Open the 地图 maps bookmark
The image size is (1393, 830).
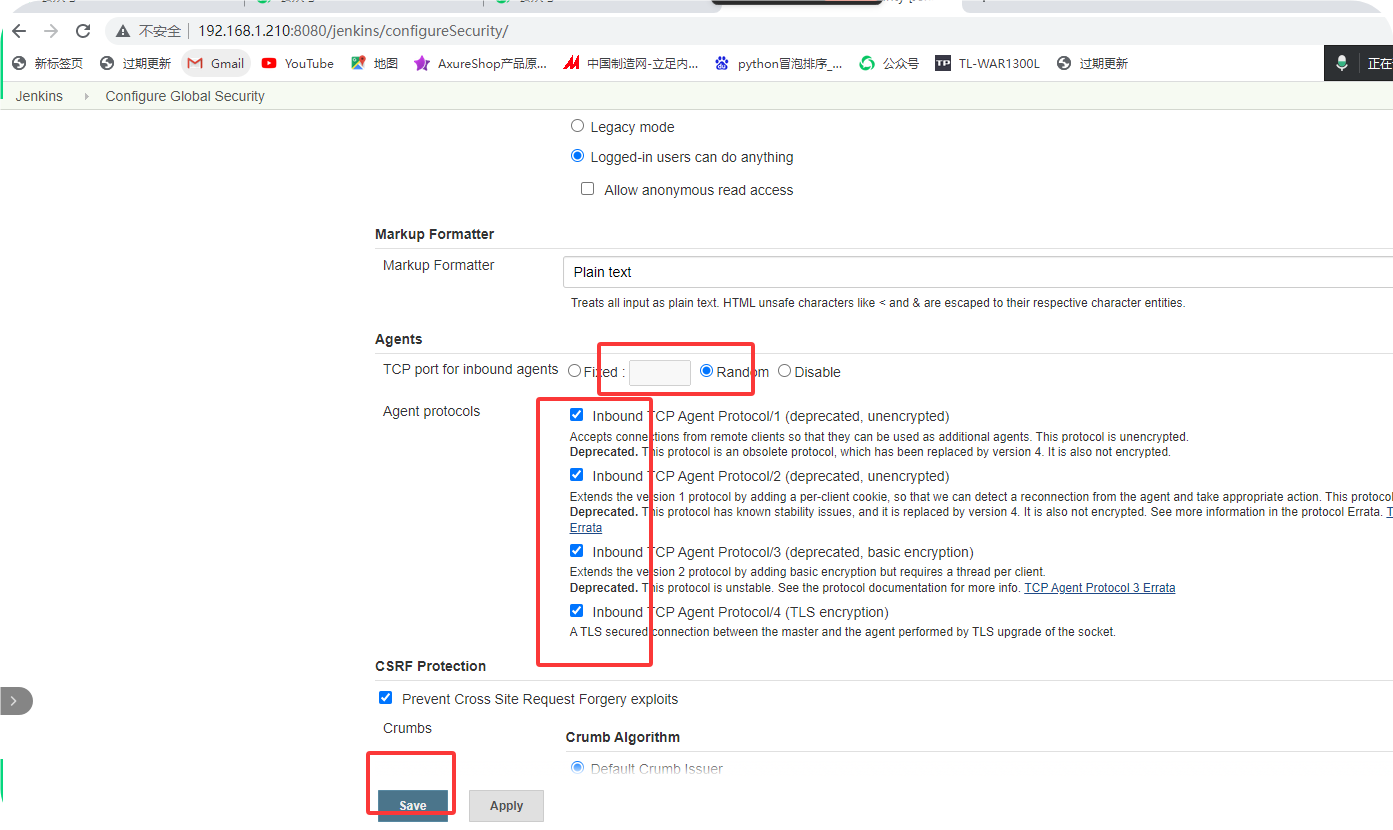click(374, 63)
